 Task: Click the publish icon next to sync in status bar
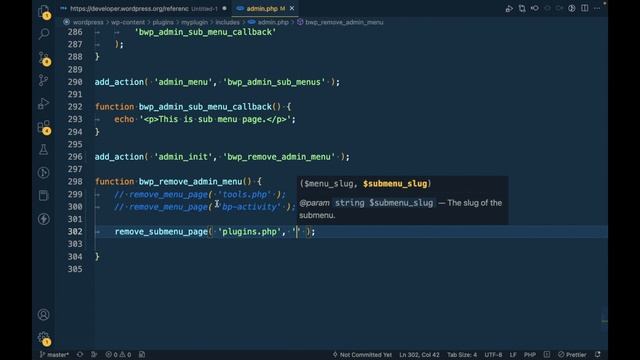(x=94, y=355)
